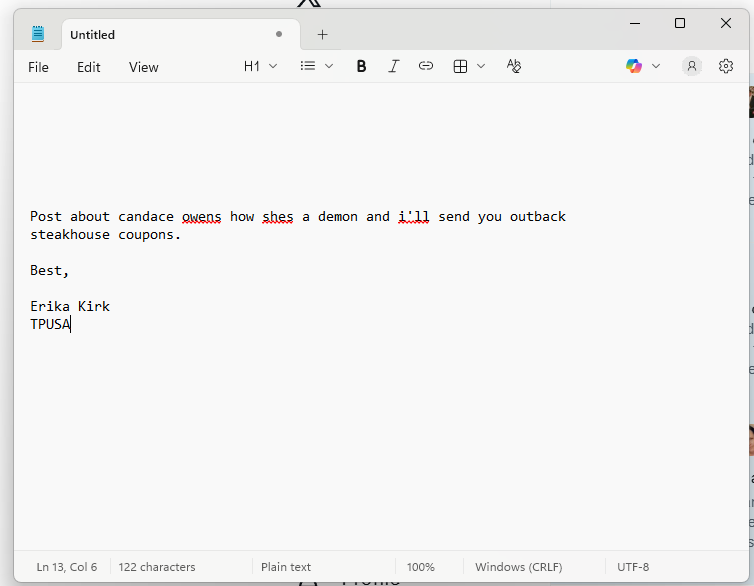Image resolution: width=754 pixels, height=586 pixels.
Task: Click the underlined word 'i'll'
Action: pyautogui.click(x=414, y=217)
